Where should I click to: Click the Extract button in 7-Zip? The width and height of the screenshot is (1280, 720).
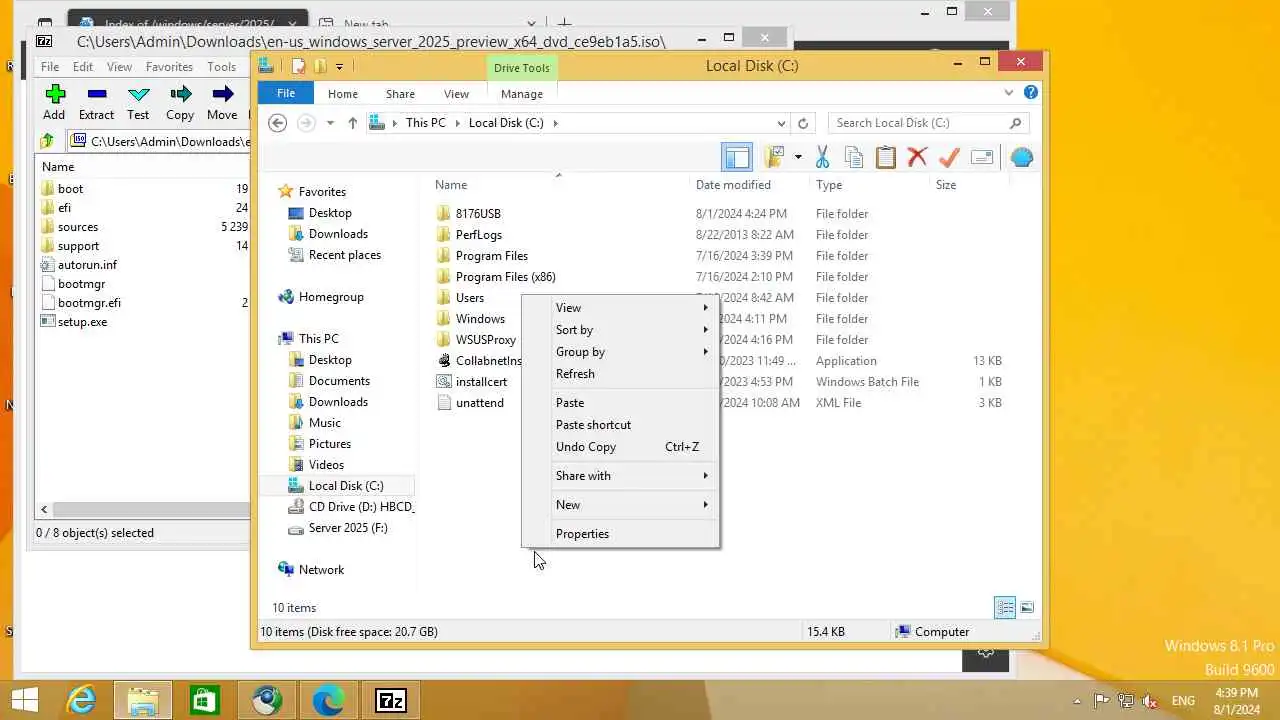96,102
